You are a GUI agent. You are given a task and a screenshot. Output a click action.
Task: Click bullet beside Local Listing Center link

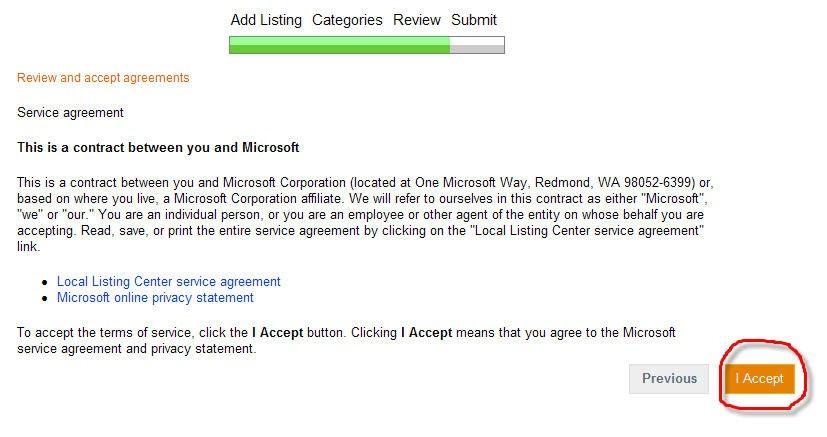(45, 283)
